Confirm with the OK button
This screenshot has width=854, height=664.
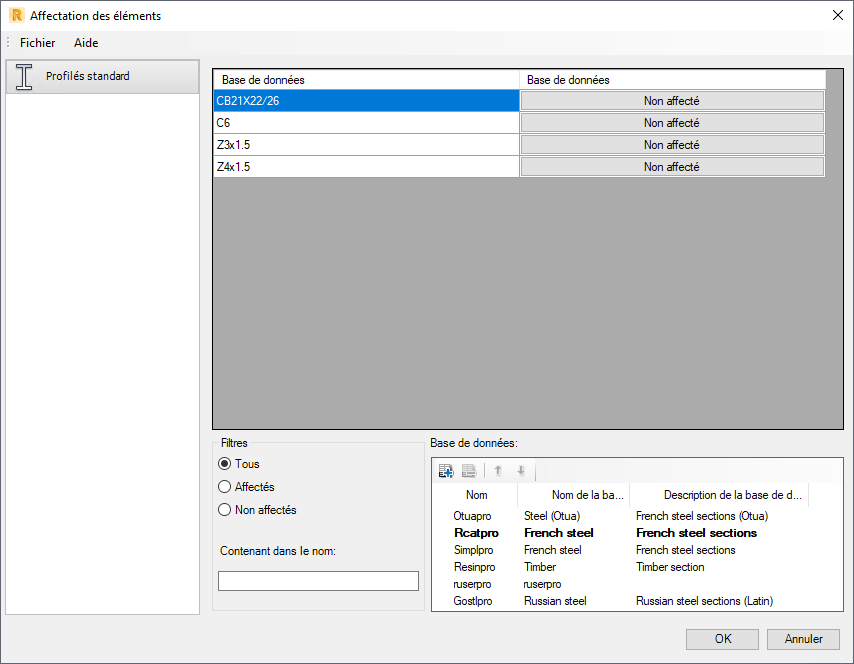[722, 639]
